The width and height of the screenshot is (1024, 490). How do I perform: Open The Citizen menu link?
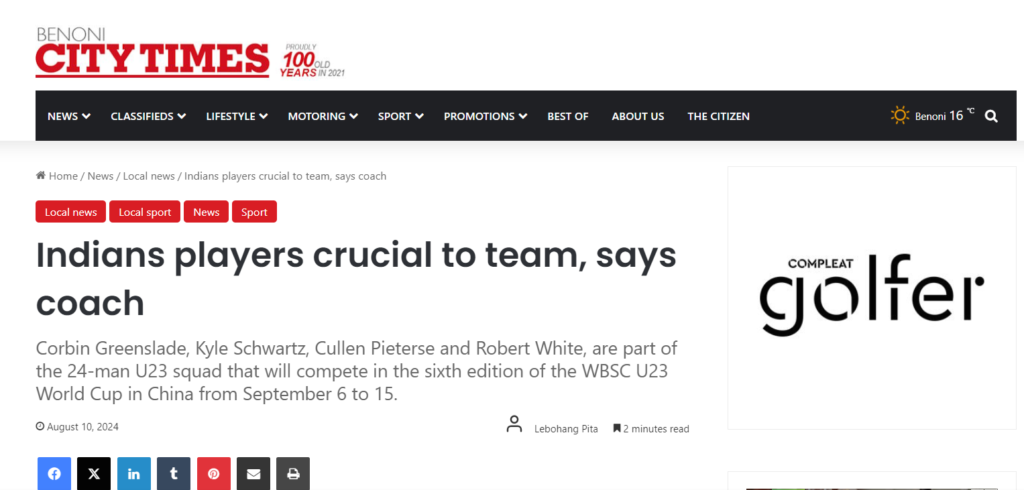click(x=718, y=116)
